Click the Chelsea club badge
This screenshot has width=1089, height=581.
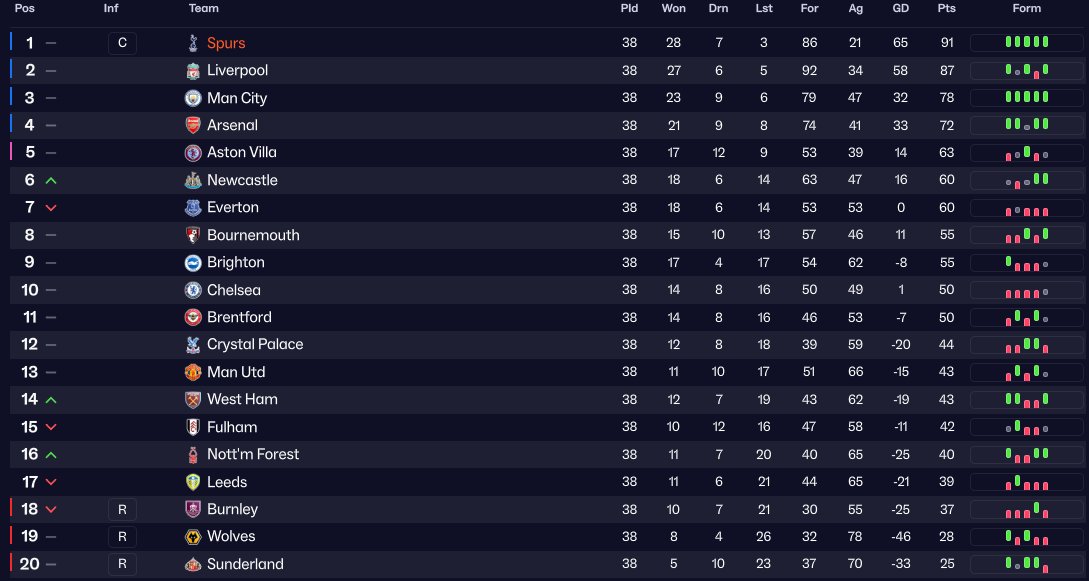pos(193,290)
